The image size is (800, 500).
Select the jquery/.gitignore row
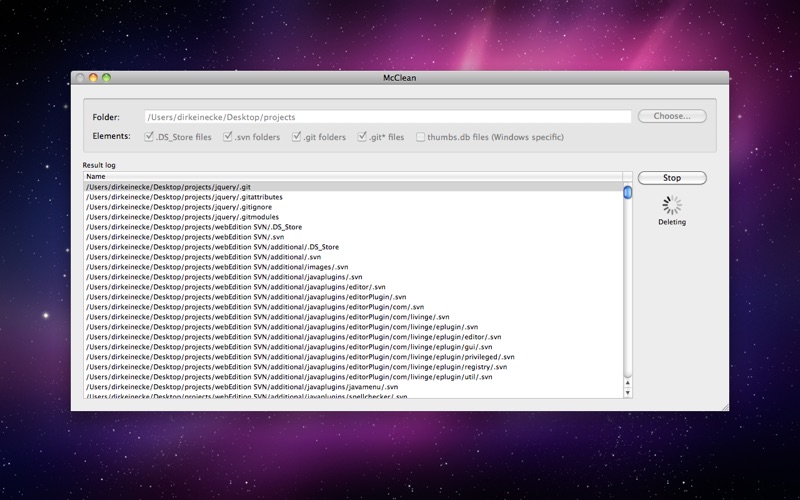[x=353, y=207]
